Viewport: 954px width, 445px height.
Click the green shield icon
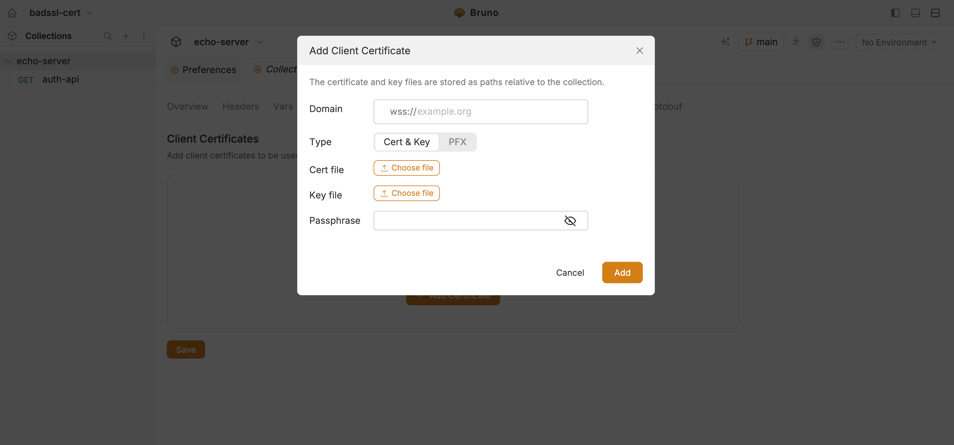816,42
